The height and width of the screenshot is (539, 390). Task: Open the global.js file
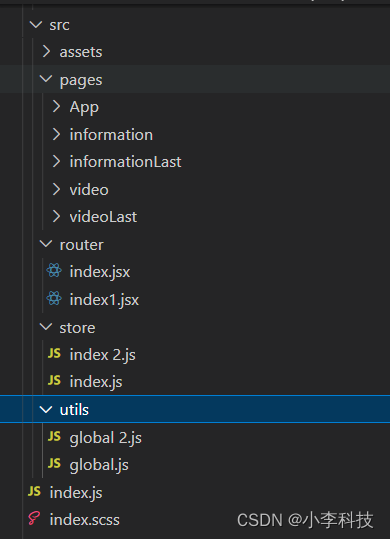click(99, 465)
